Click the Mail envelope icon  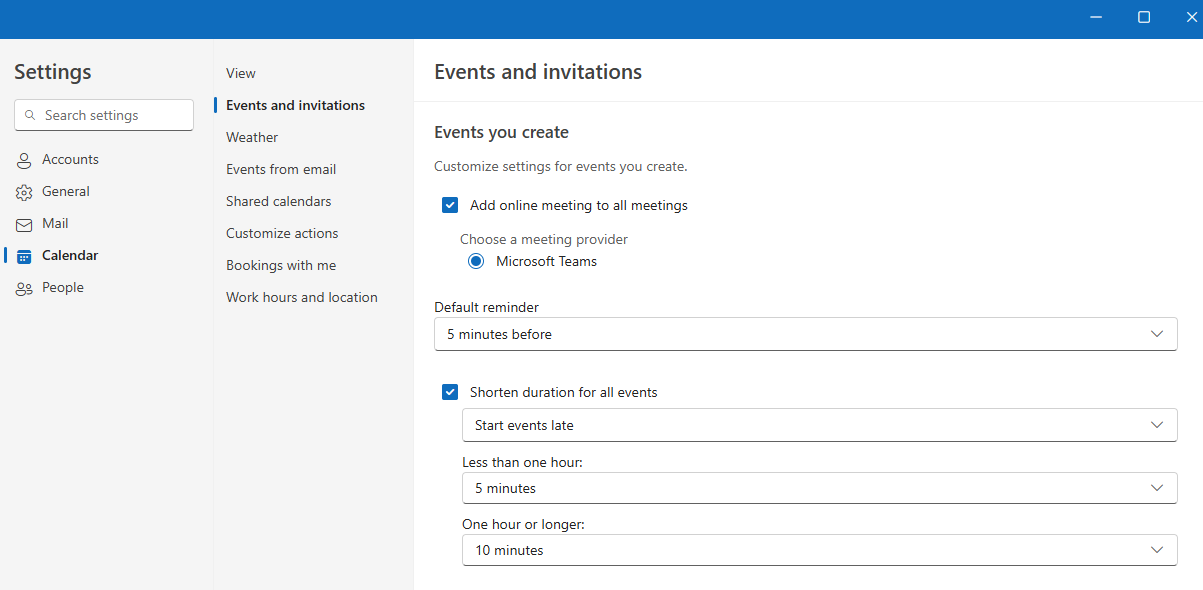point(23,223)
